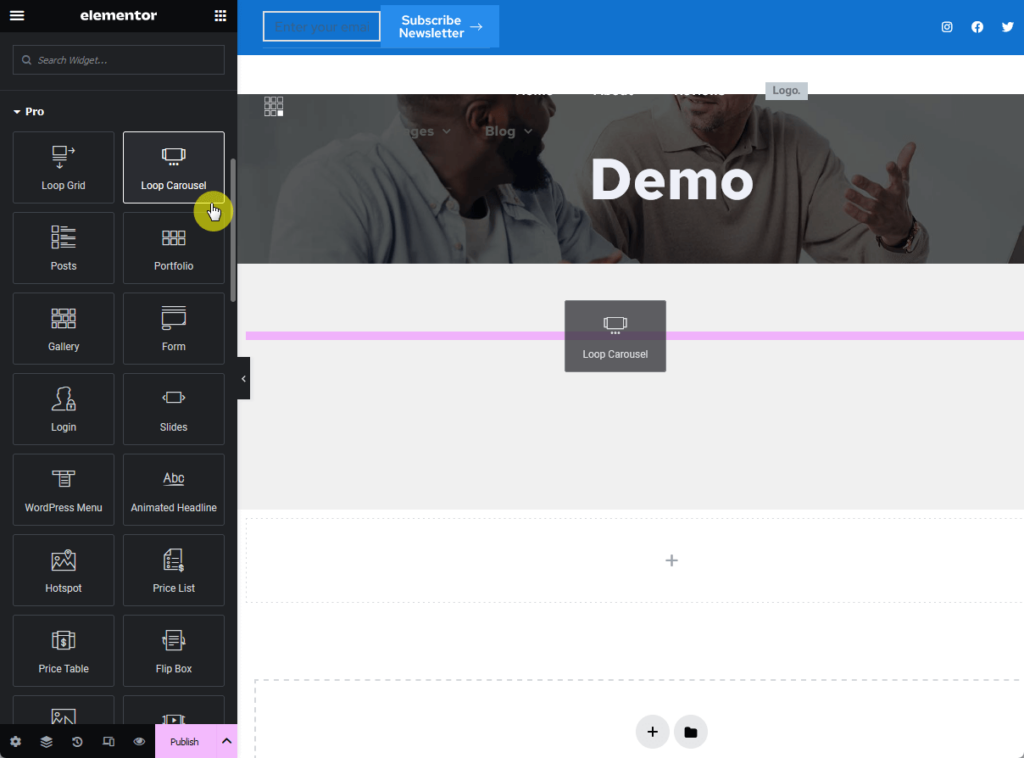1024x758 pixels.
Task: Click the Demo page heading
Action: pos(671,180)
